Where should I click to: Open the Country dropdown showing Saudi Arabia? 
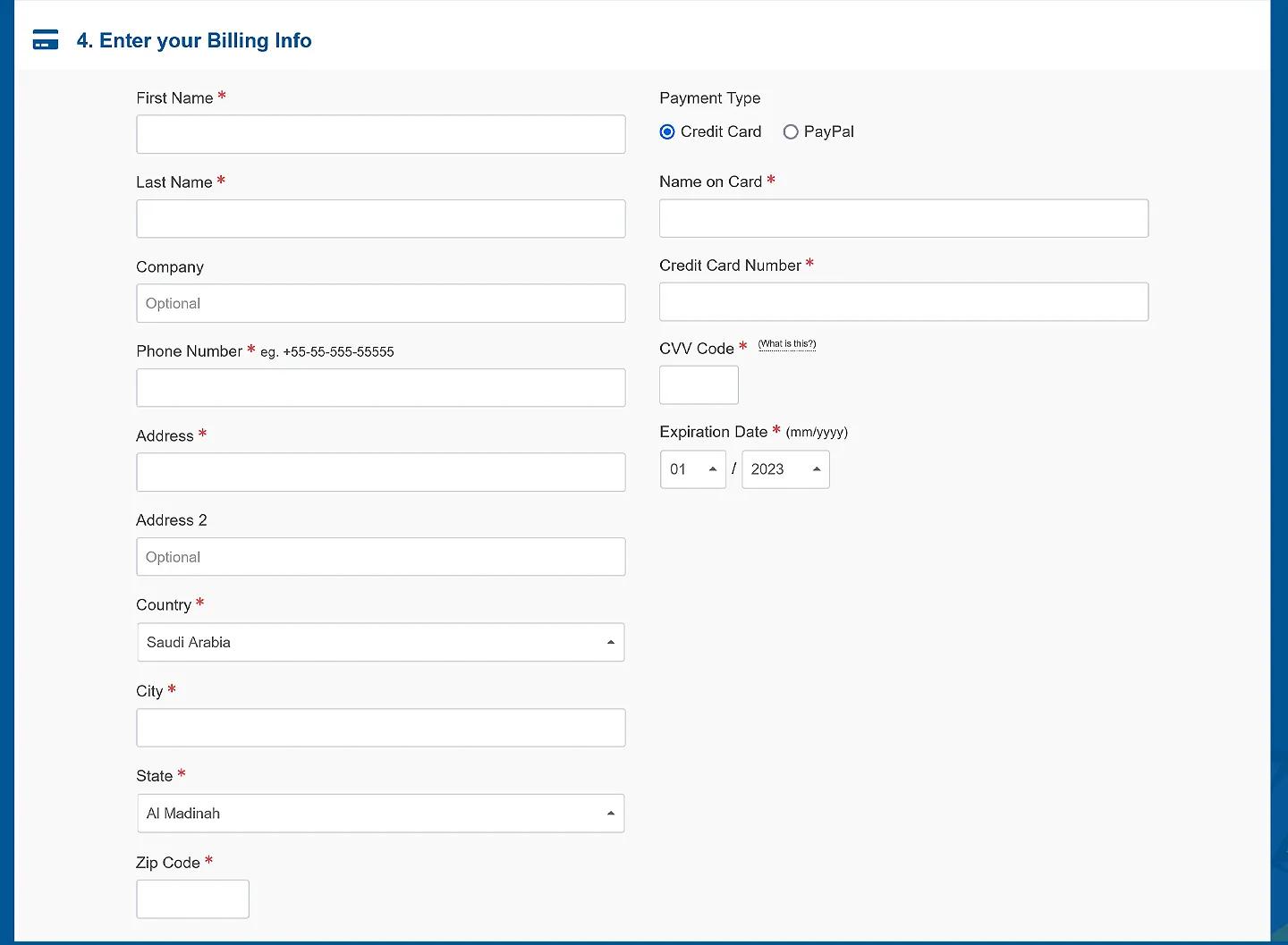[x=380, y=643]
